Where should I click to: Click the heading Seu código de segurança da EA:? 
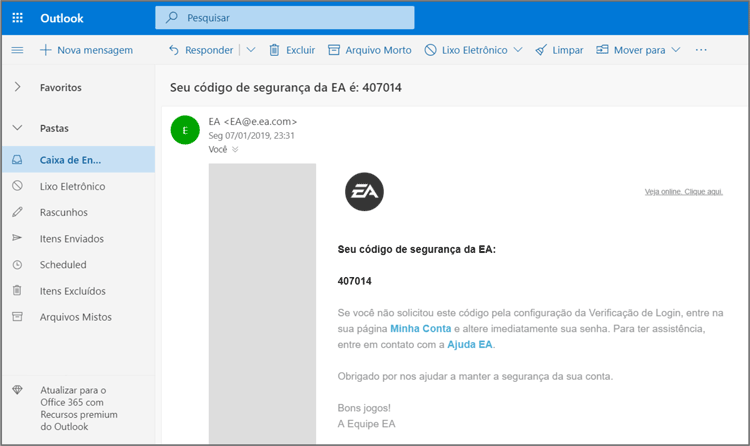[x=417, y=249]
